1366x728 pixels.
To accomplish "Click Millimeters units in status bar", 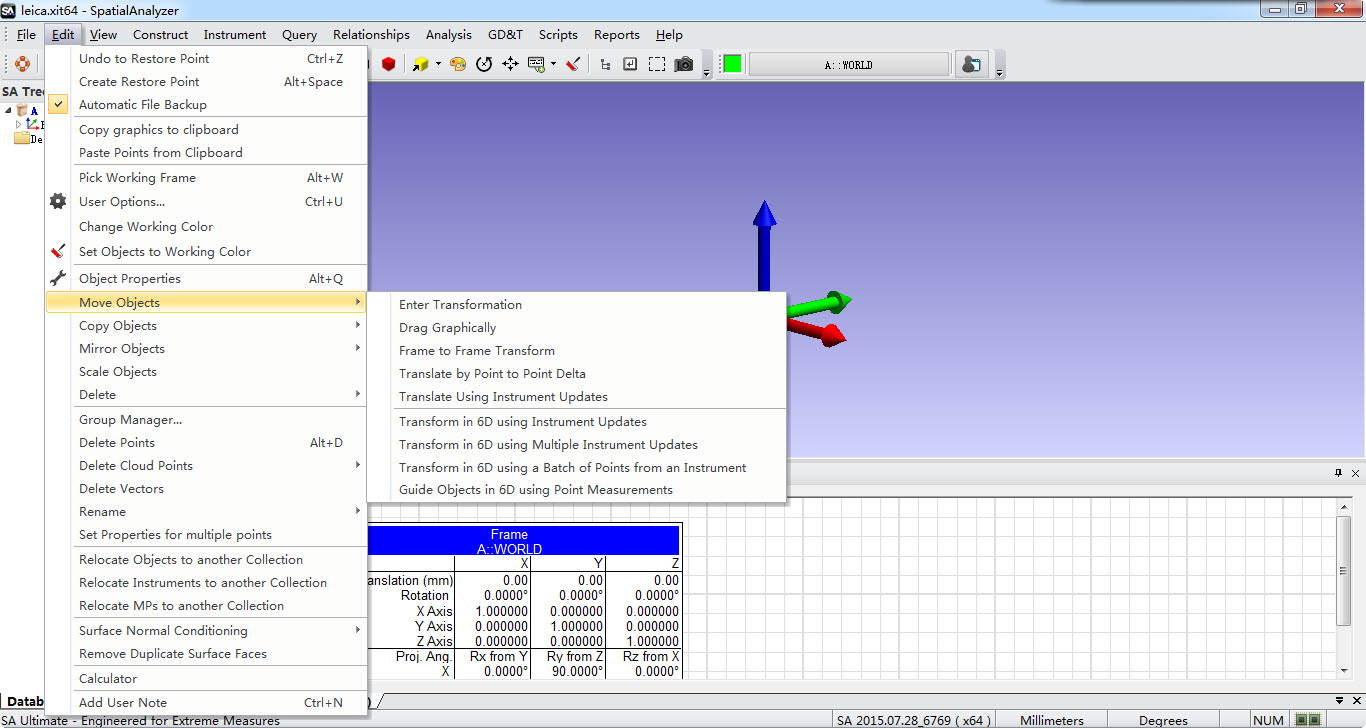I will [1051, 720].
